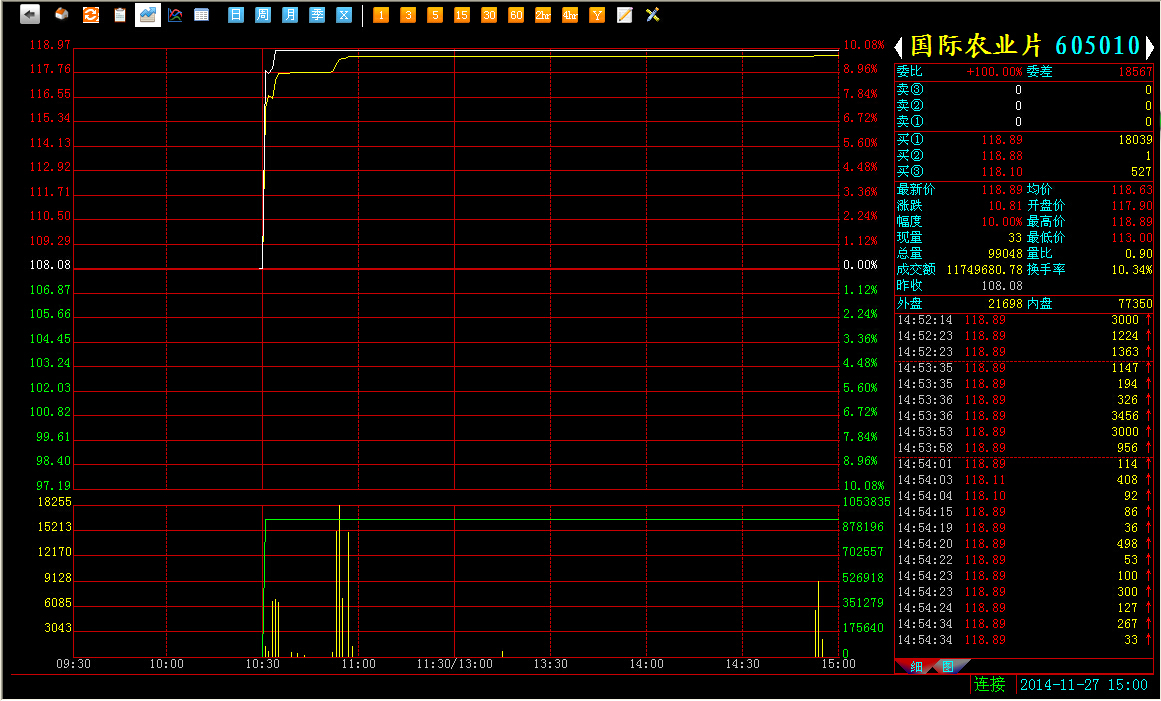Image resolution: width=1161 pixels, height=701 pixels.
Task: Select the 14:53:53 trade with volume 3000
Action: coord(1024,432)
